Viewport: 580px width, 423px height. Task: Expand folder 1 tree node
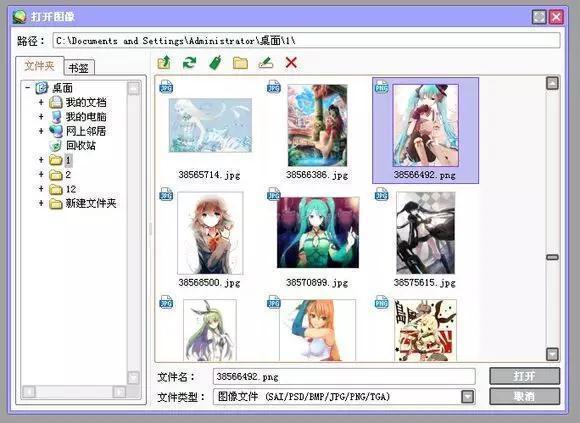pos(41,160)
